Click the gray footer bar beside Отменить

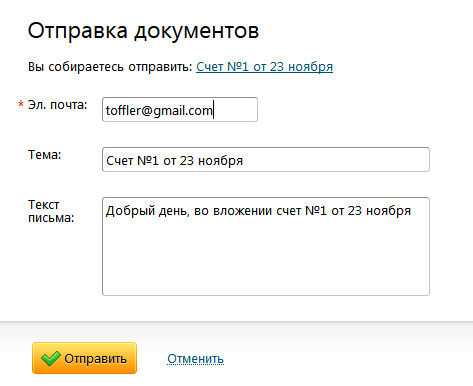tap(347, 358)
